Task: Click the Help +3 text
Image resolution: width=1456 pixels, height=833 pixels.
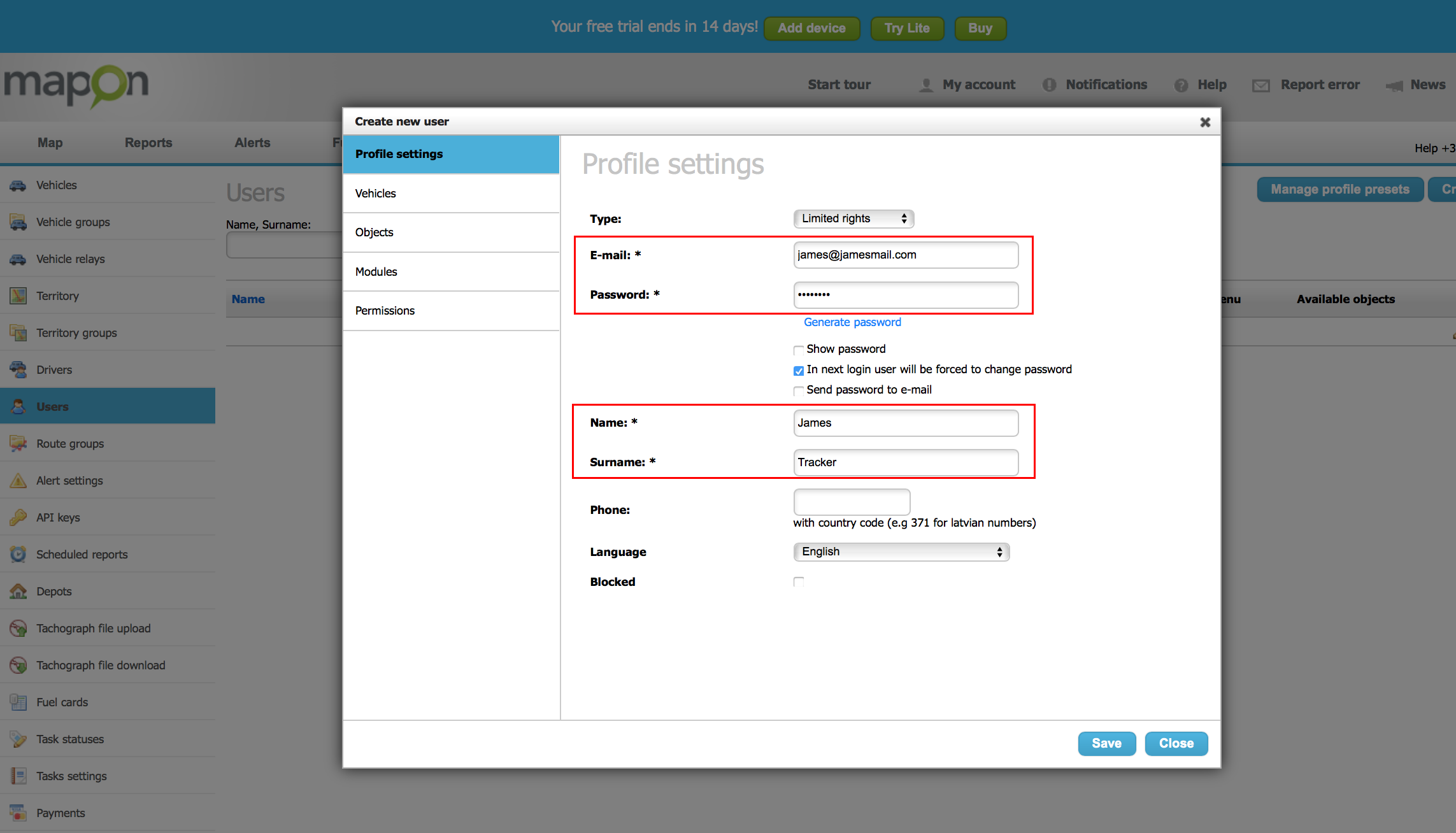Action: (x=1435, y=148)
